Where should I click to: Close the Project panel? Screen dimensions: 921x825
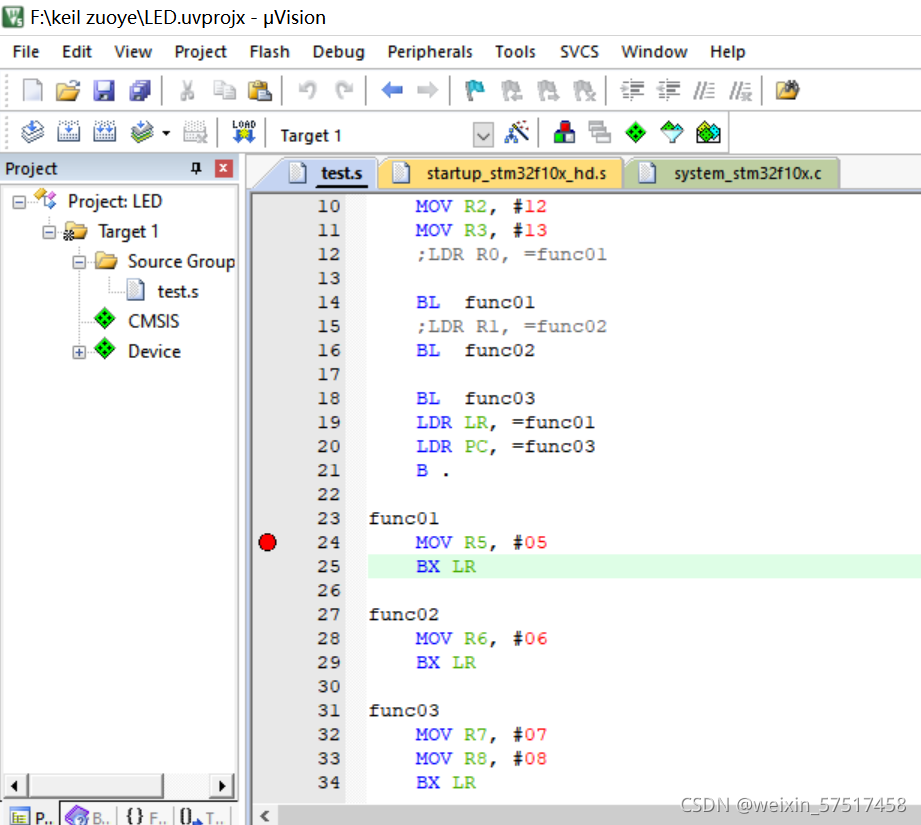tap(223, 169)
